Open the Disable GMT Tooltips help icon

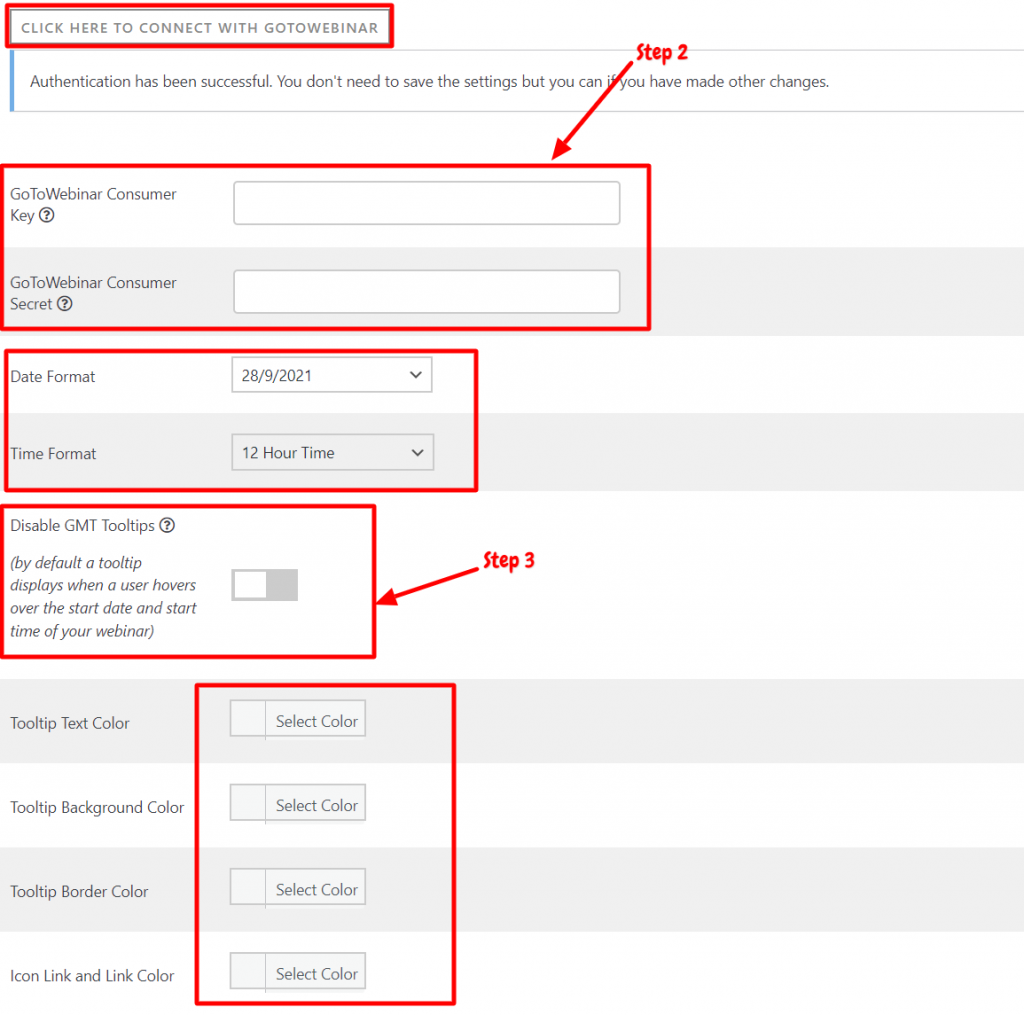[167, 525]
